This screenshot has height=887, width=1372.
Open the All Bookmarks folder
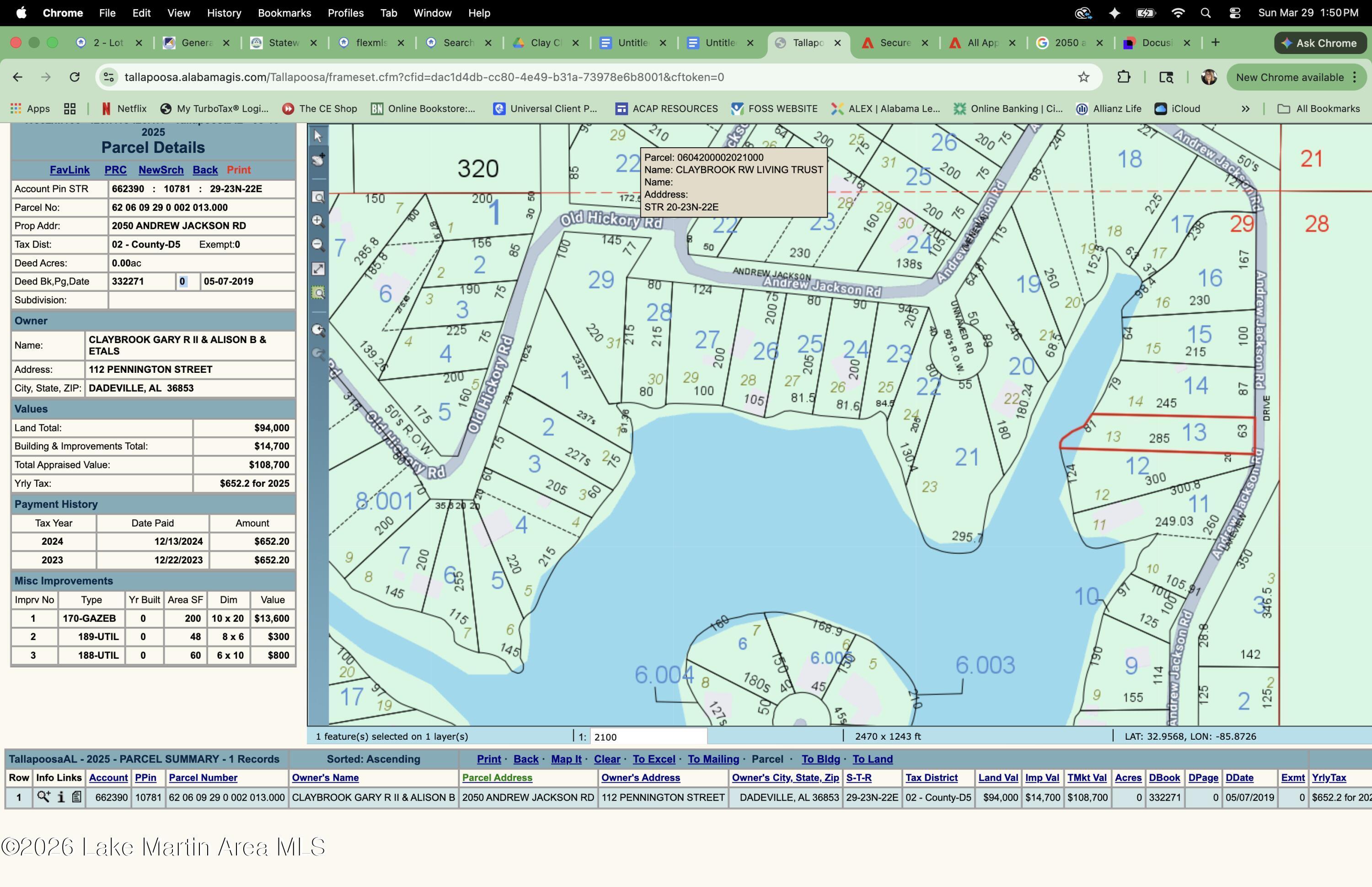(1319, 109)
